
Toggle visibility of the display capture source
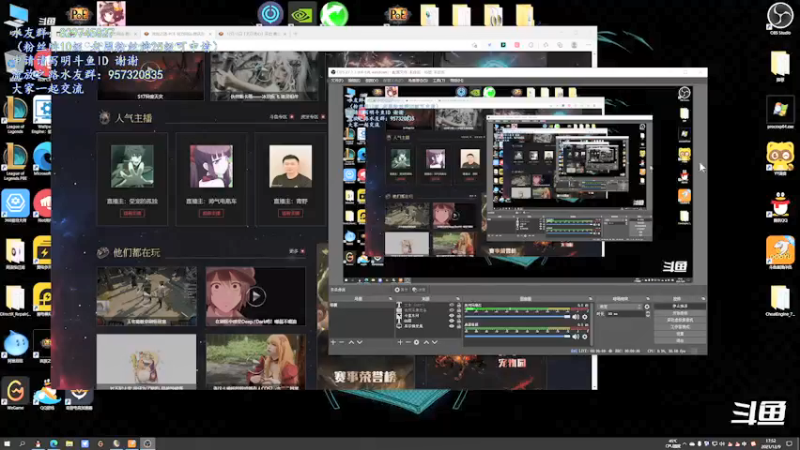point(452,326)
